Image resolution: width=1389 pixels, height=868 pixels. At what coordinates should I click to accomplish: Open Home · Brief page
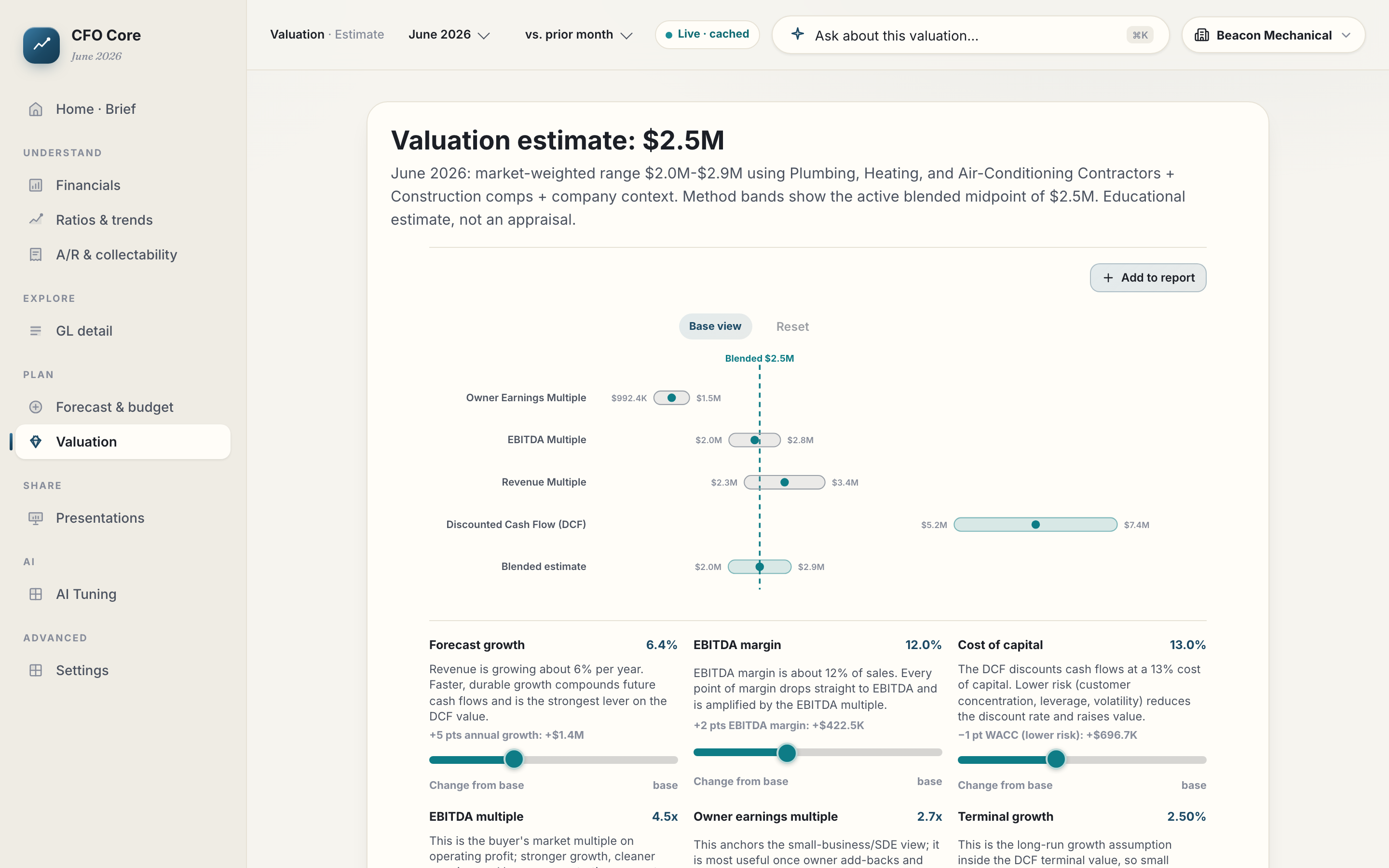(x=123, y=109)
